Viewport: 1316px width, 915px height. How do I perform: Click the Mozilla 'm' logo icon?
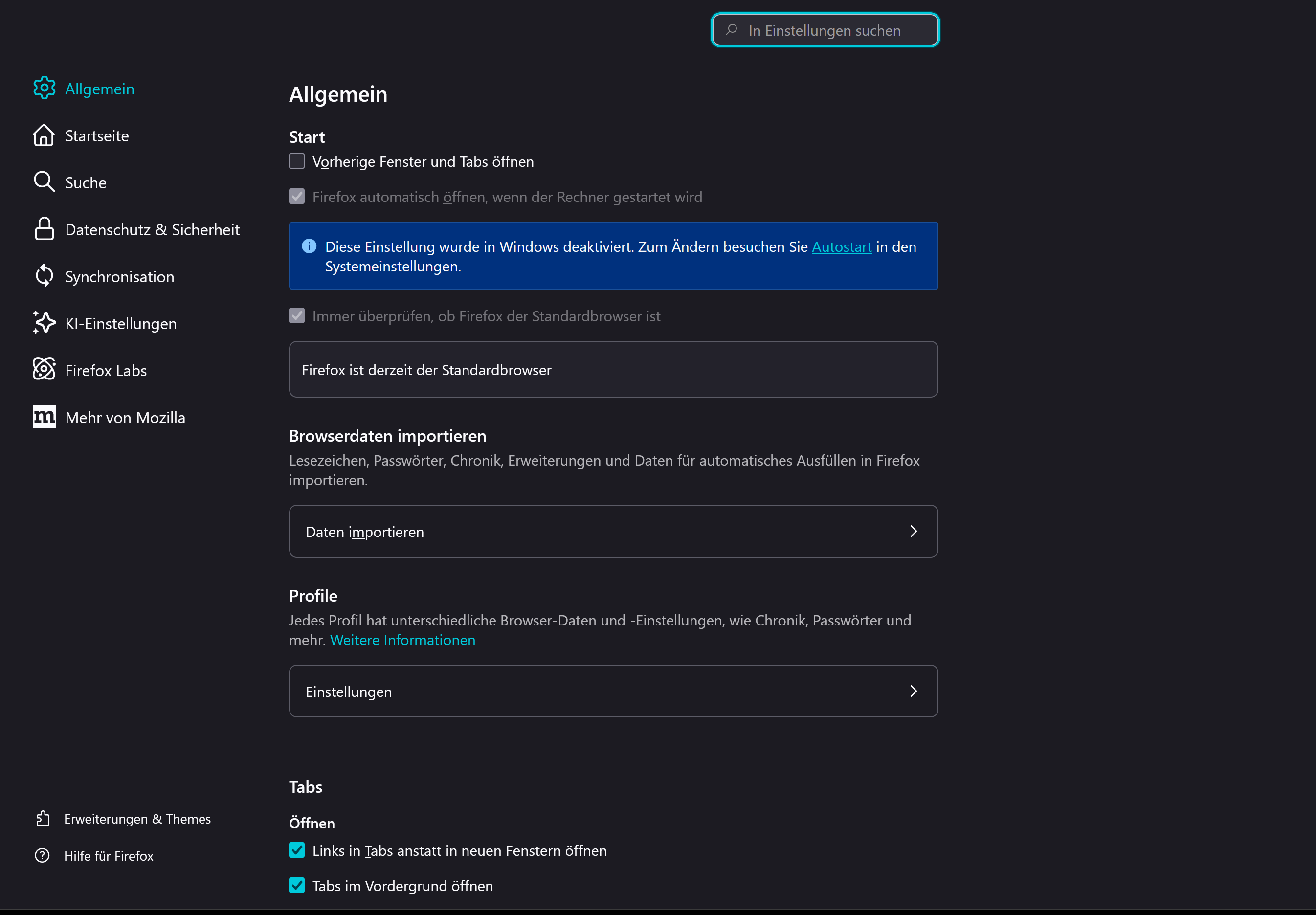[x=44, y=417]
